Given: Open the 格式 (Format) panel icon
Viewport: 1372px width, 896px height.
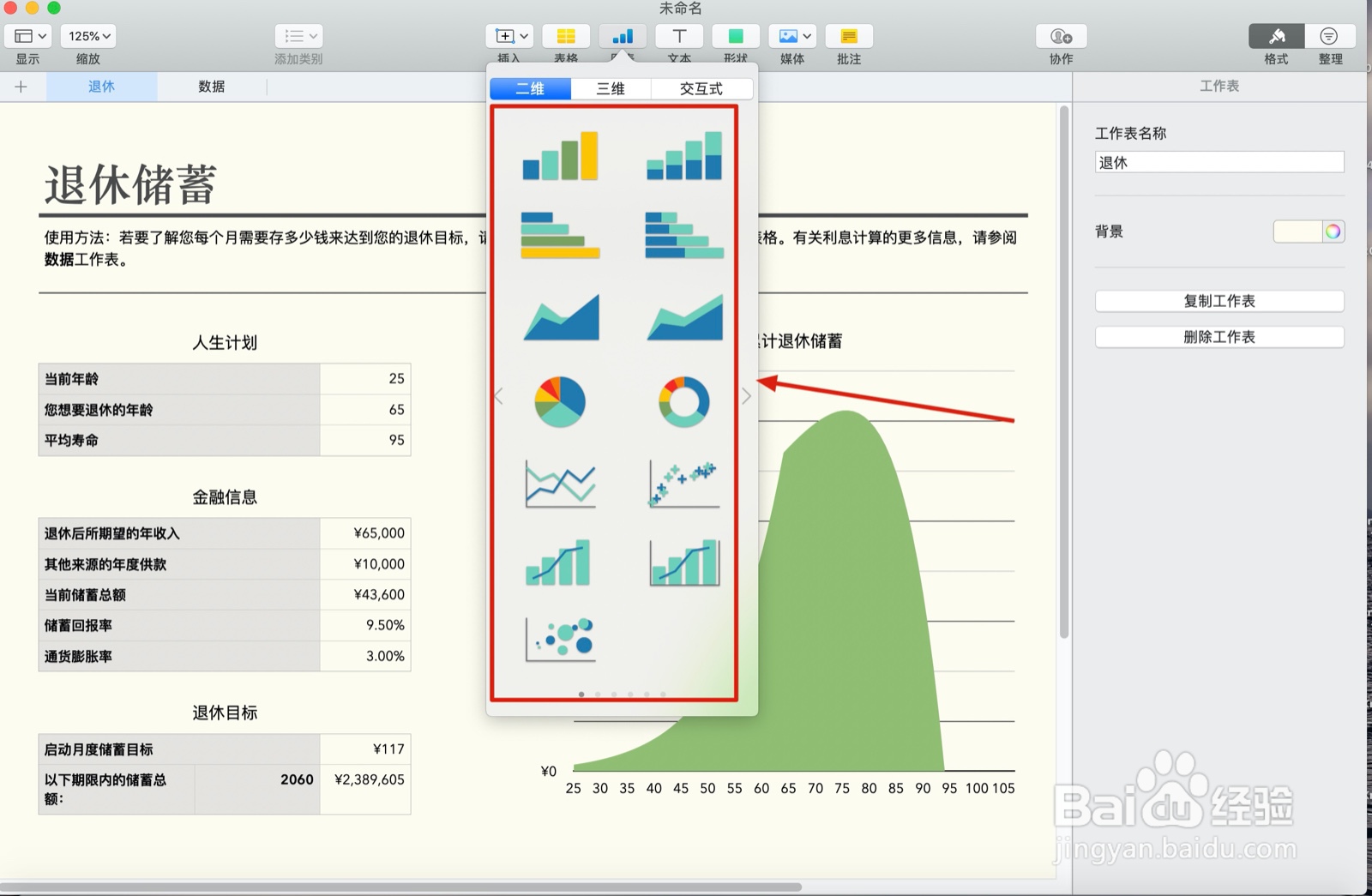Looking at the screenshot, I should click(1276, 36).
